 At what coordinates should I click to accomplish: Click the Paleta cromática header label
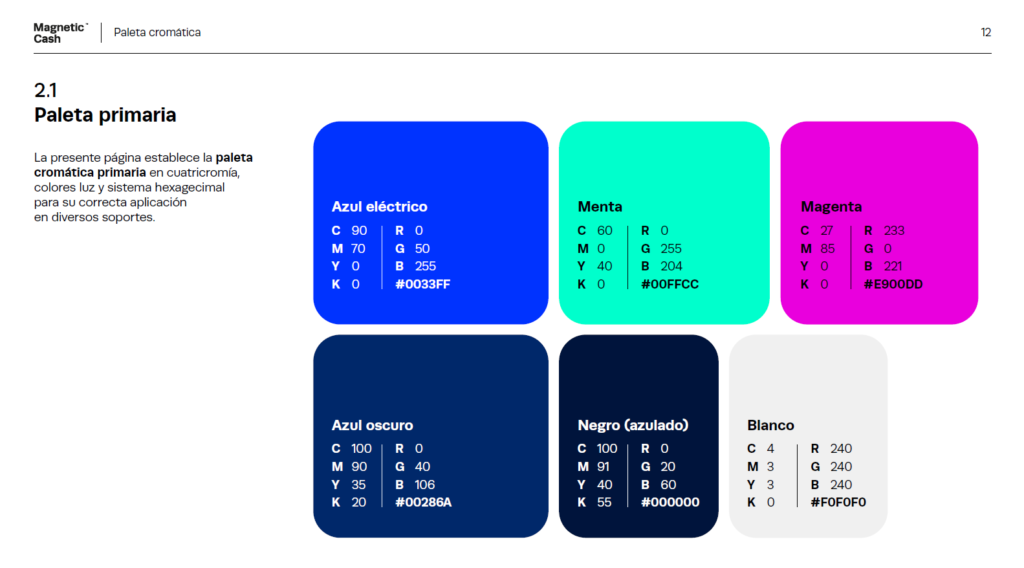[x=157, y=33]
